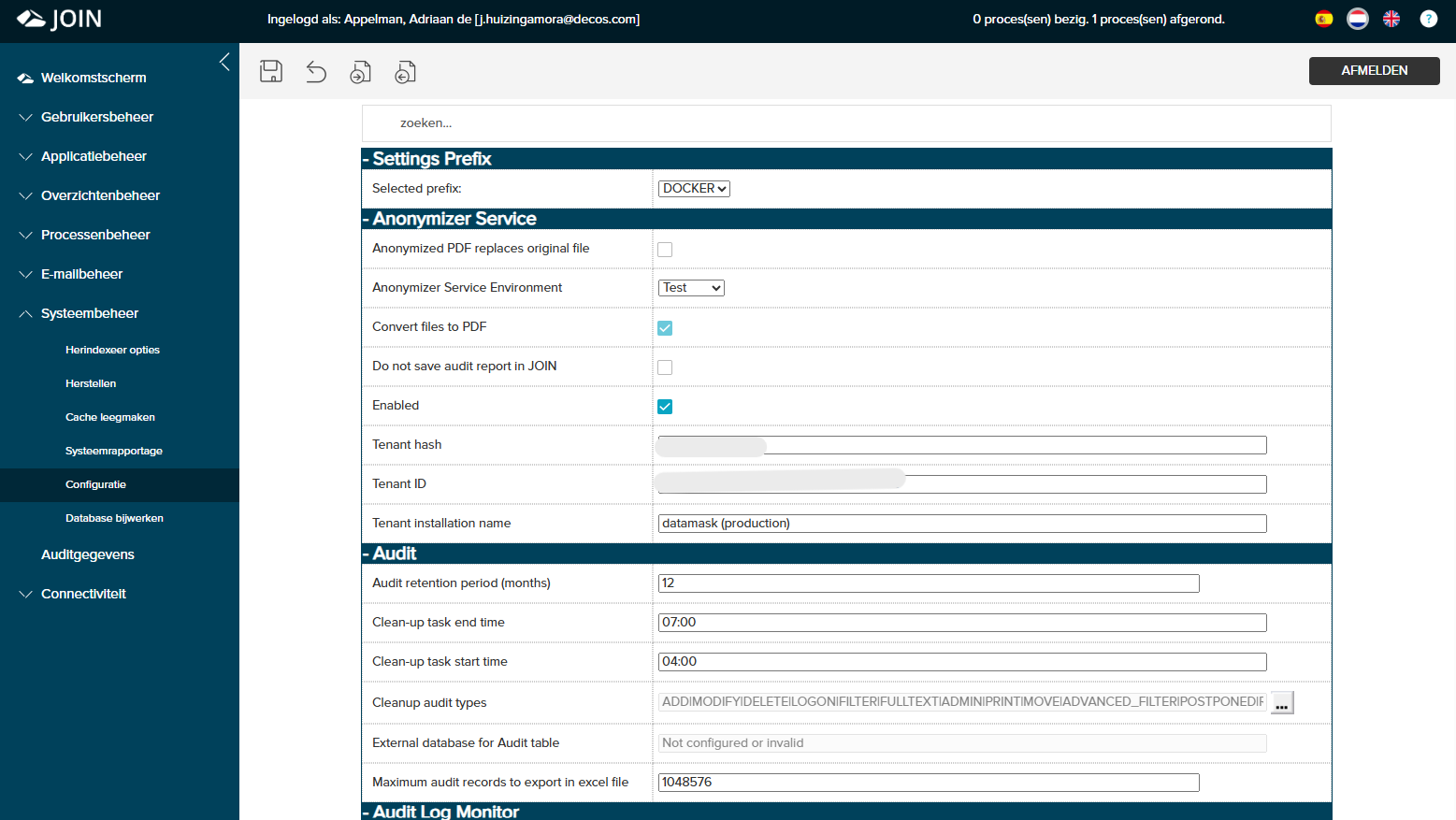Check Do not save audit report in JOIN
The image size is (1456, 820).
(665, 367)
